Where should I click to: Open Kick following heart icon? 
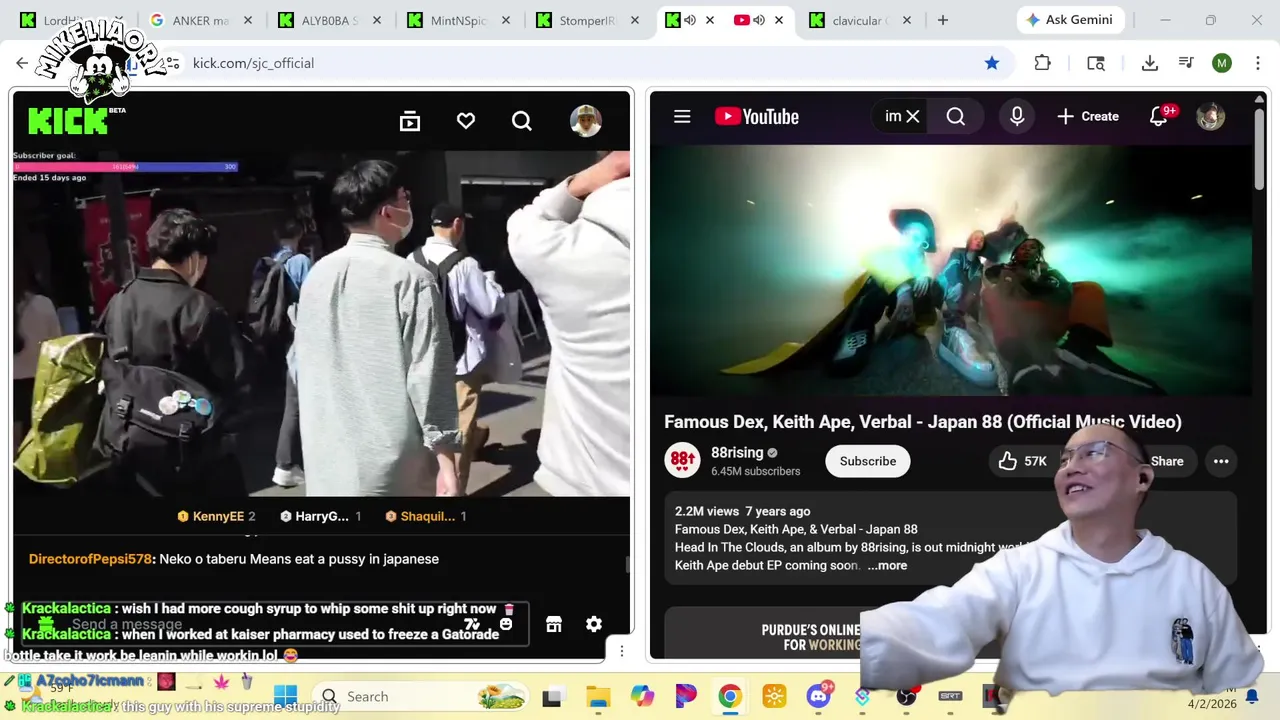(466, 121)
